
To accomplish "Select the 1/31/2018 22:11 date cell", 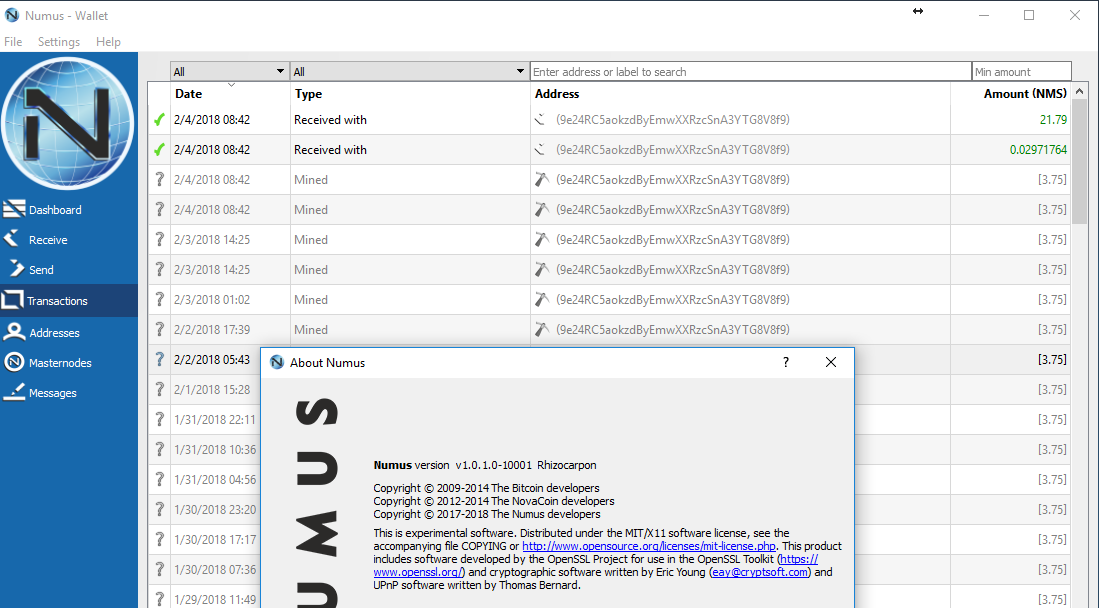I will [215, 419].
